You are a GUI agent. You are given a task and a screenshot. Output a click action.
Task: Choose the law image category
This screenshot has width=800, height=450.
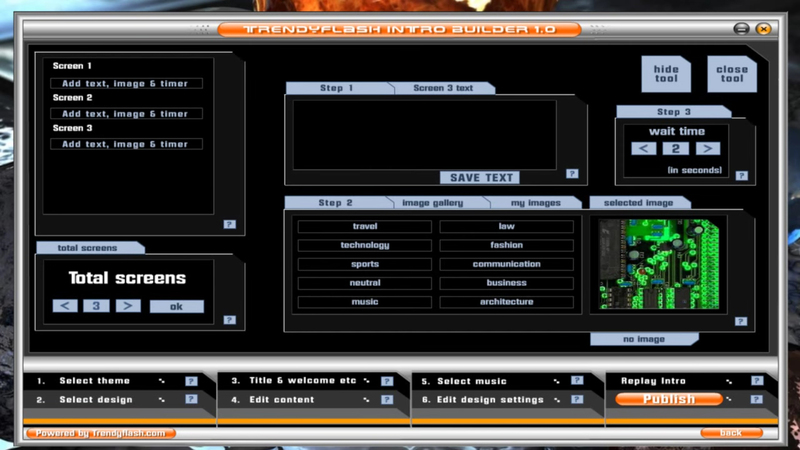pos(507,227)
